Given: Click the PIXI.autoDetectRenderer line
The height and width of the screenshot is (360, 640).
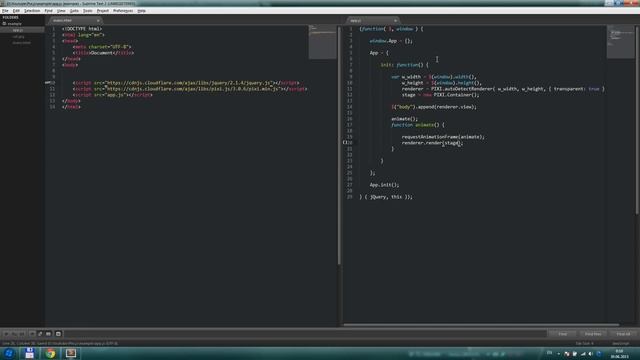Looking at the screenshot, I should click(x=503, y=89).
